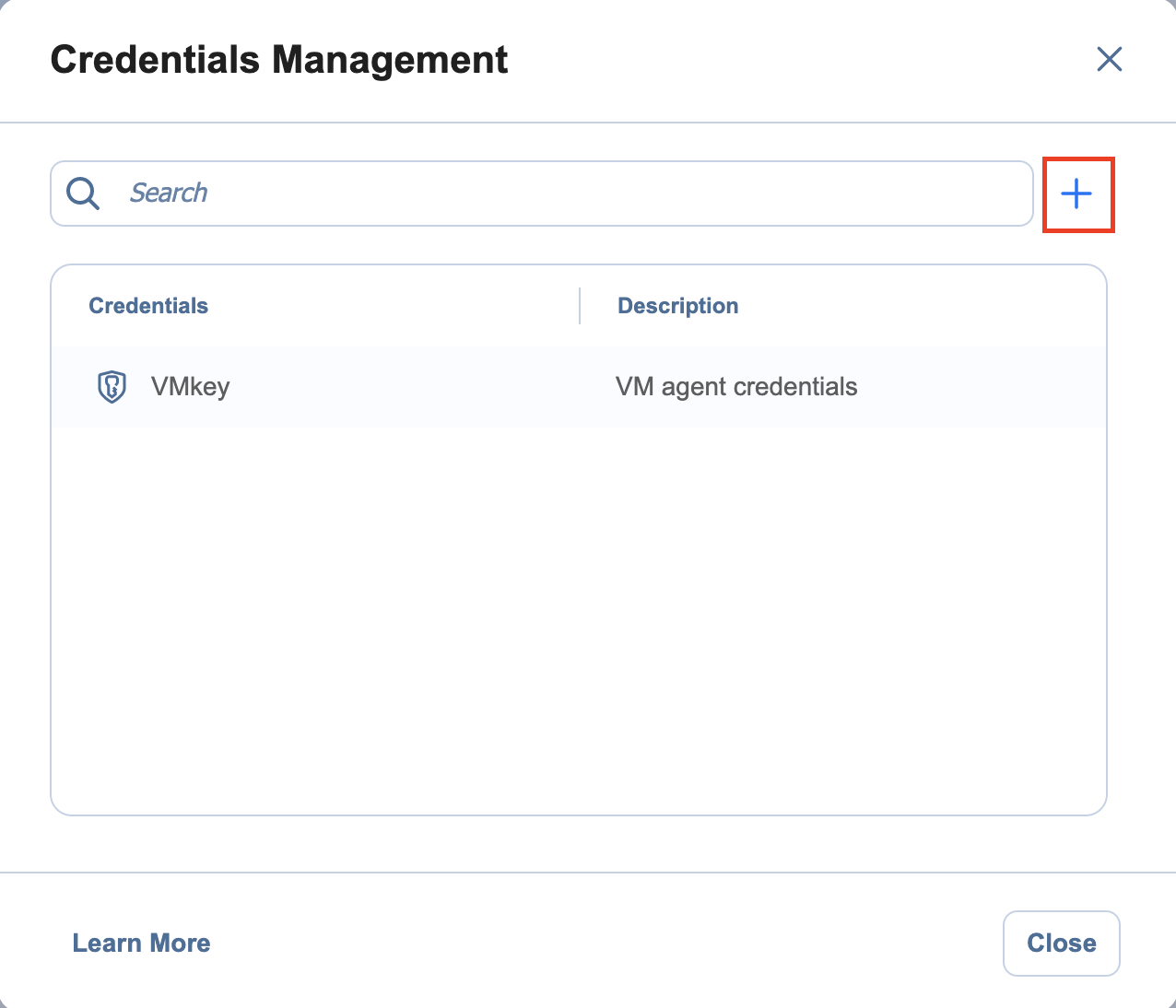Click the X to dismiss Credentials Management
The width and height of the screenshot is (1176, 1008).
pos(1110,59)
